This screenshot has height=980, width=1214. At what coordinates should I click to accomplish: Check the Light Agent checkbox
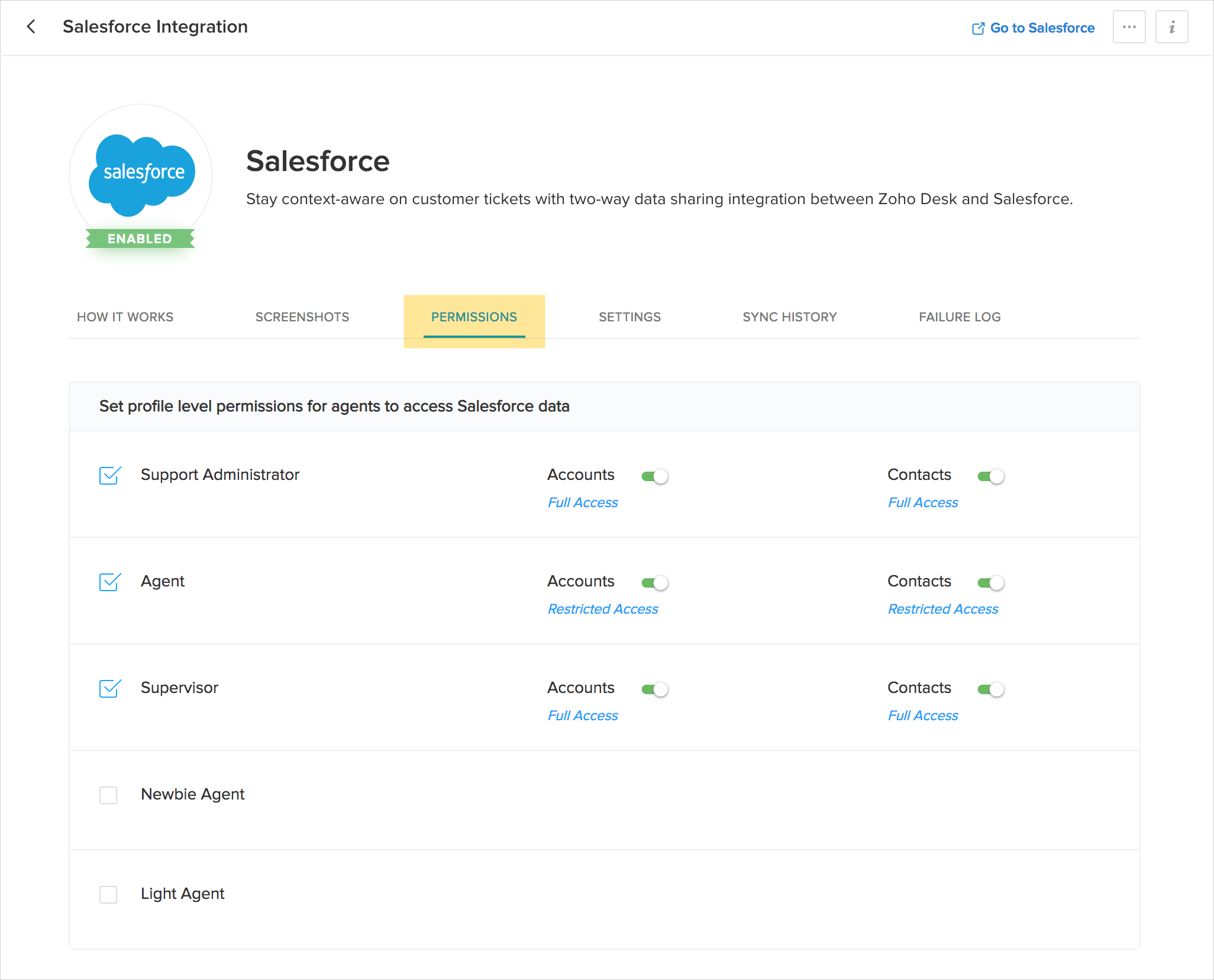click(108, 894)
